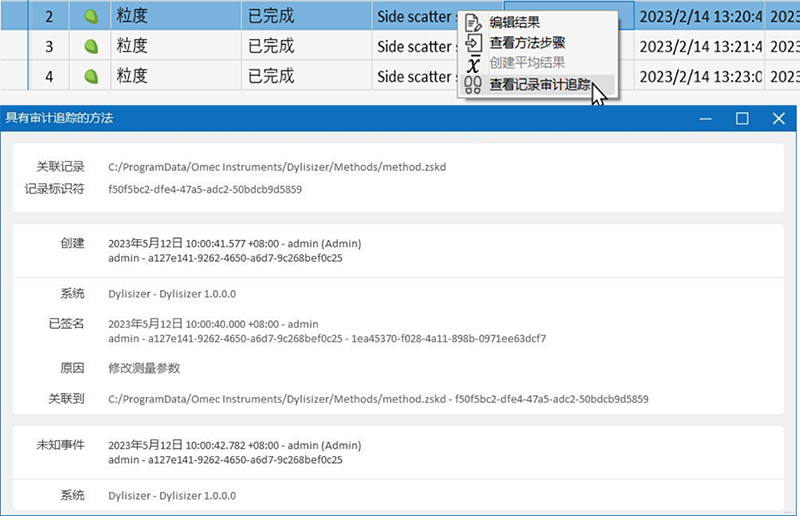800x516 pixels.
Task: Click the view method steps icon
Action: pyautogui.click(x=473, y=42)
